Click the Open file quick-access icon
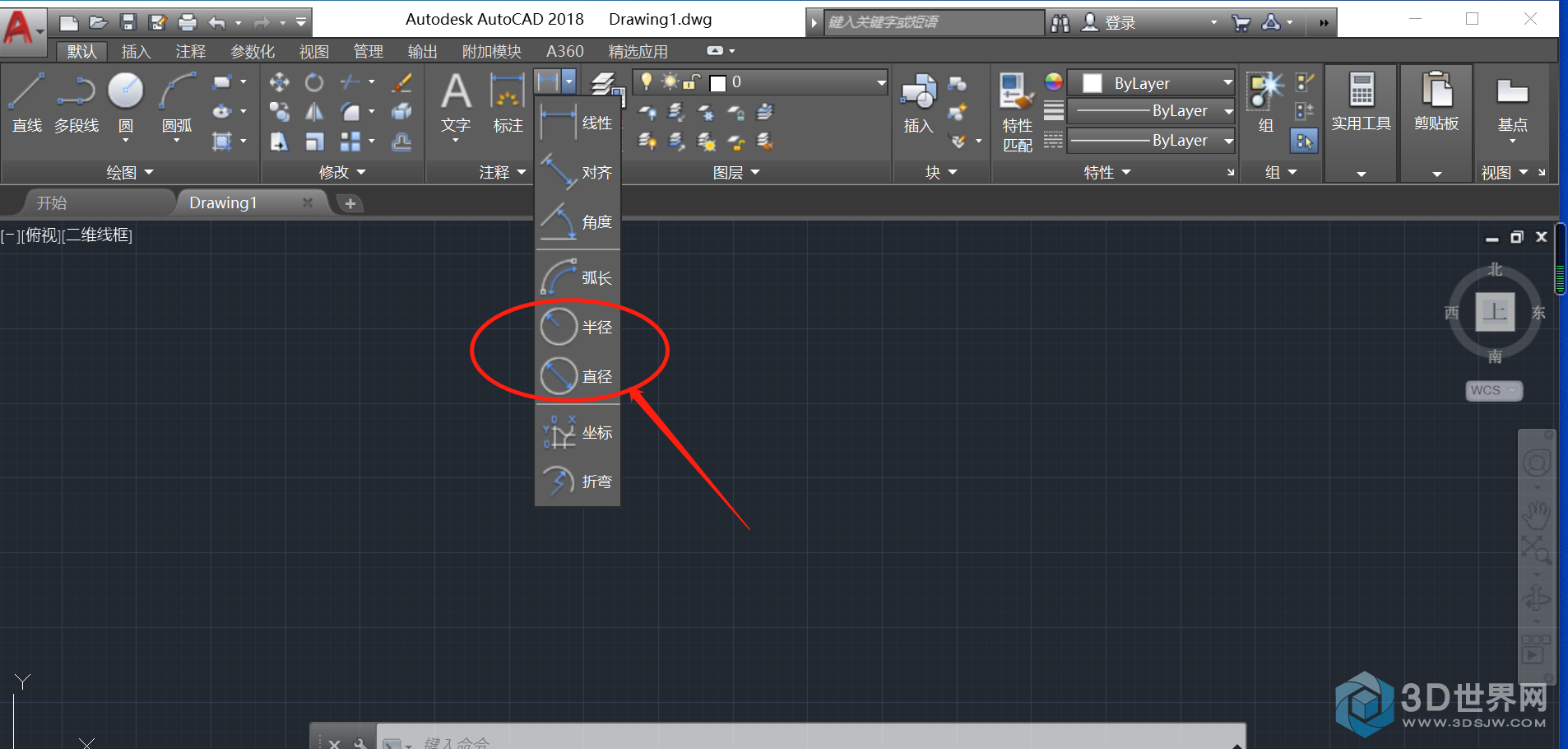This screenshot has width=1568, height=749. pyautogui.click(x=98, y=22)
